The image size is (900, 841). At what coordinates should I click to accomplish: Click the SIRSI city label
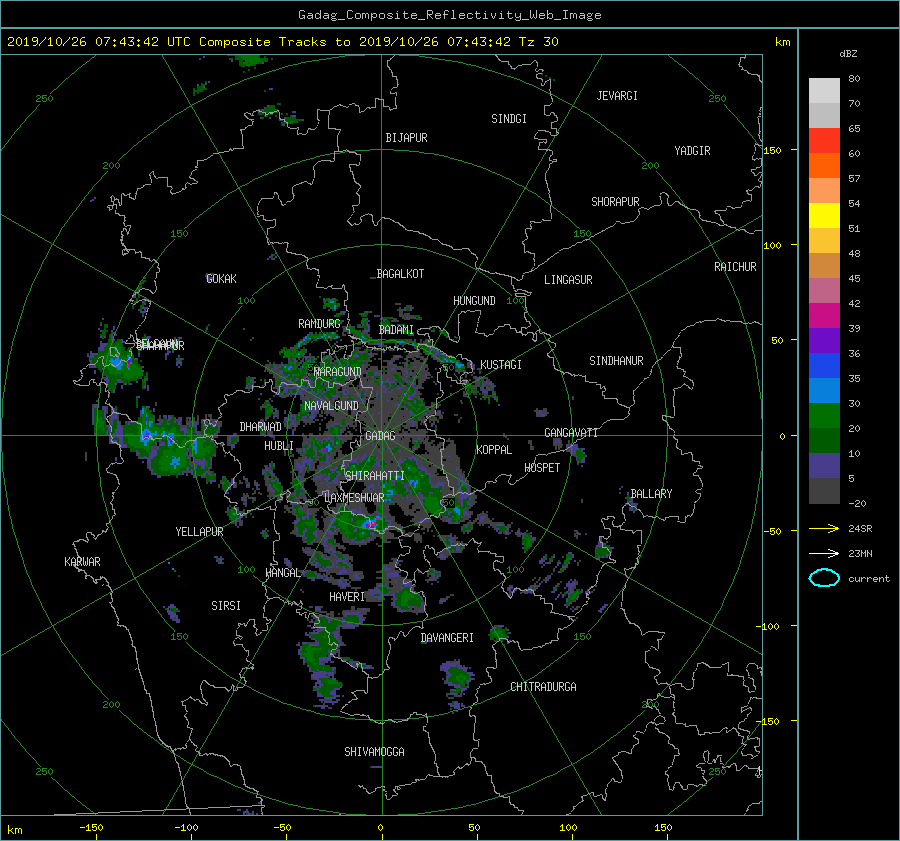pyautogui.click(x=226, y=606)
